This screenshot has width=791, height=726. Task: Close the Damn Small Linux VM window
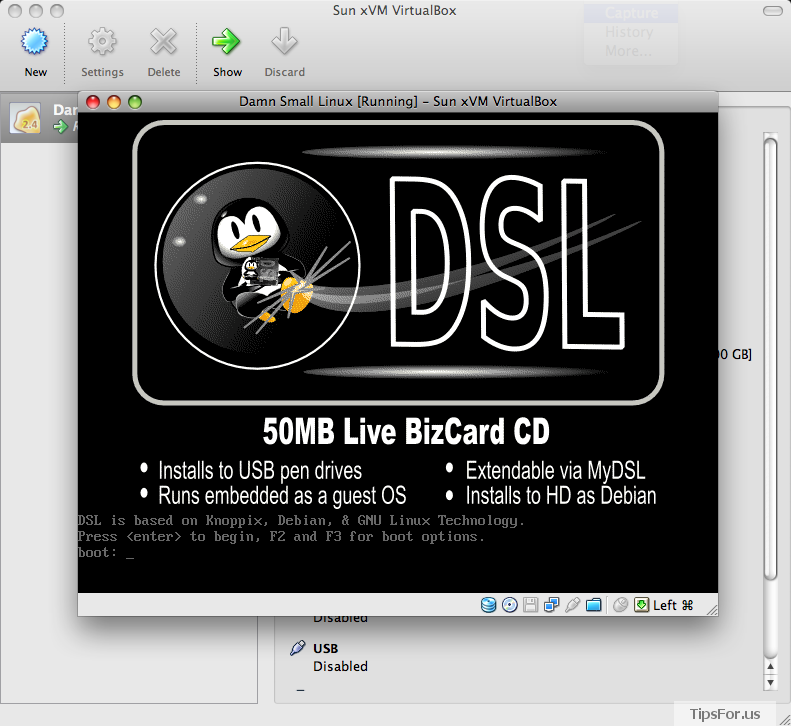coord(93,102)
